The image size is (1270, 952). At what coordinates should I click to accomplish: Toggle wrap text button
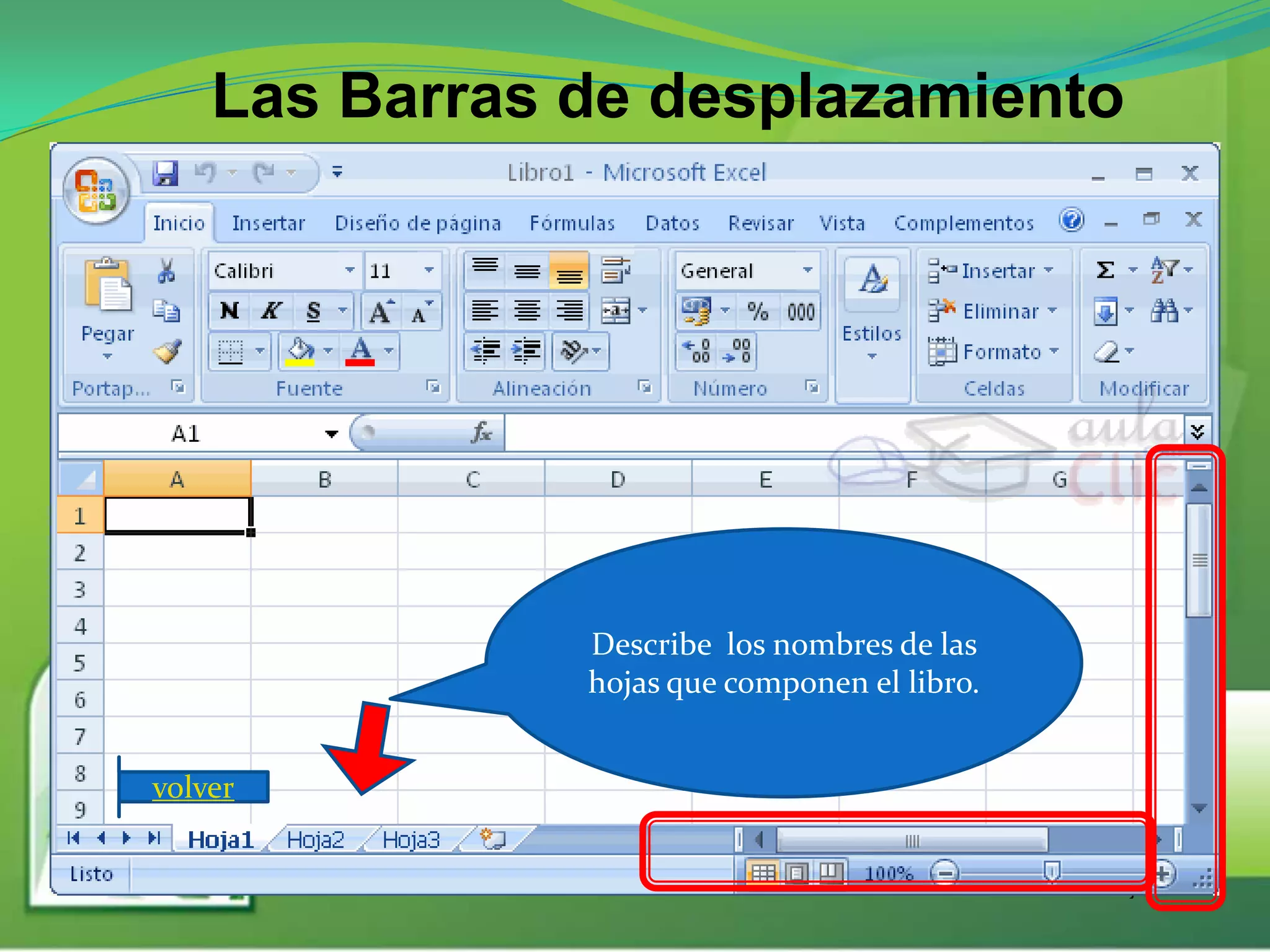(616, 270)
